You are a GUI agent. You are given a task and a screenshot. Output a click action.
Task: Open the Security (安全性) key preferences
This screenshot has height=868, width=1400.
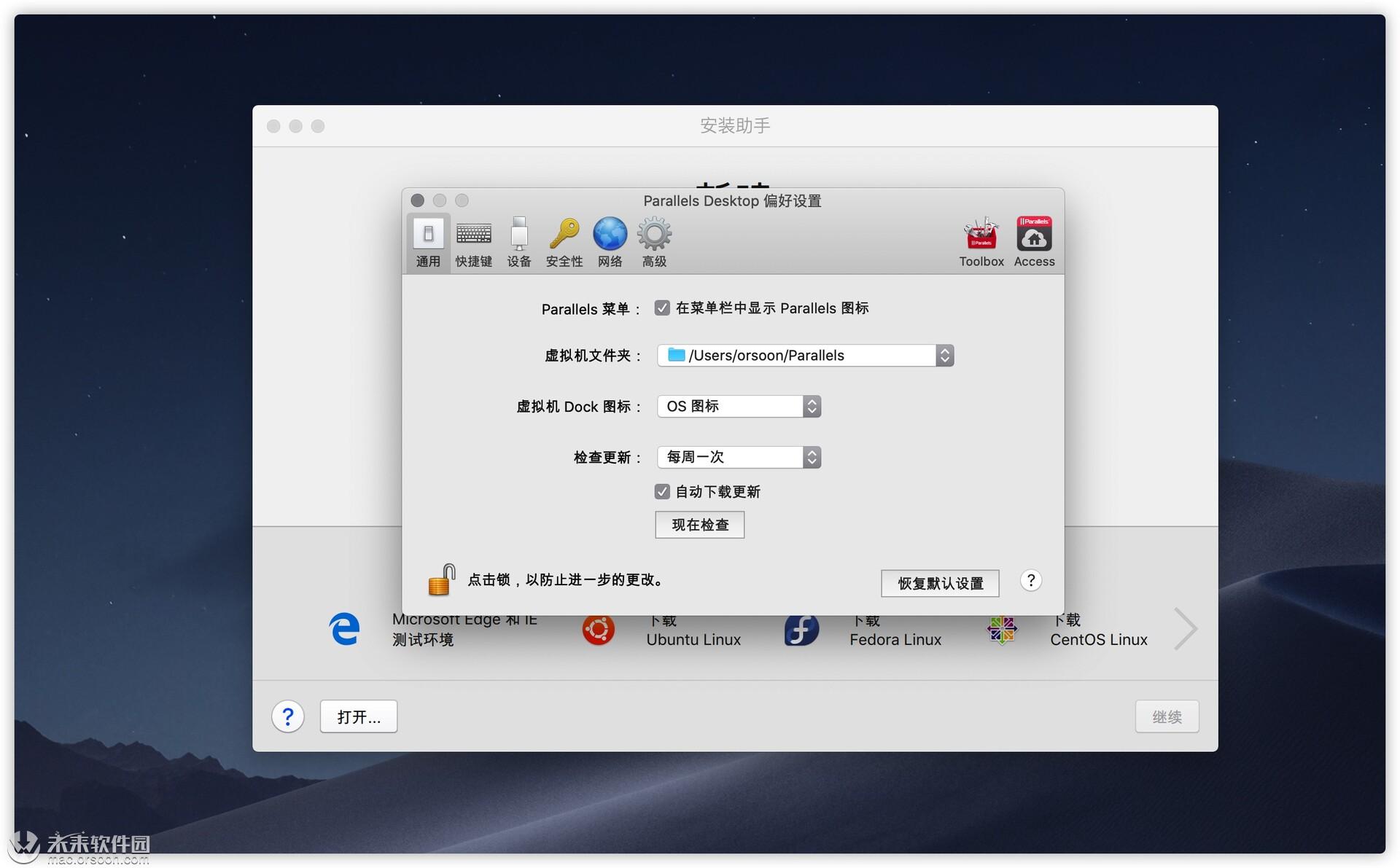564,243
